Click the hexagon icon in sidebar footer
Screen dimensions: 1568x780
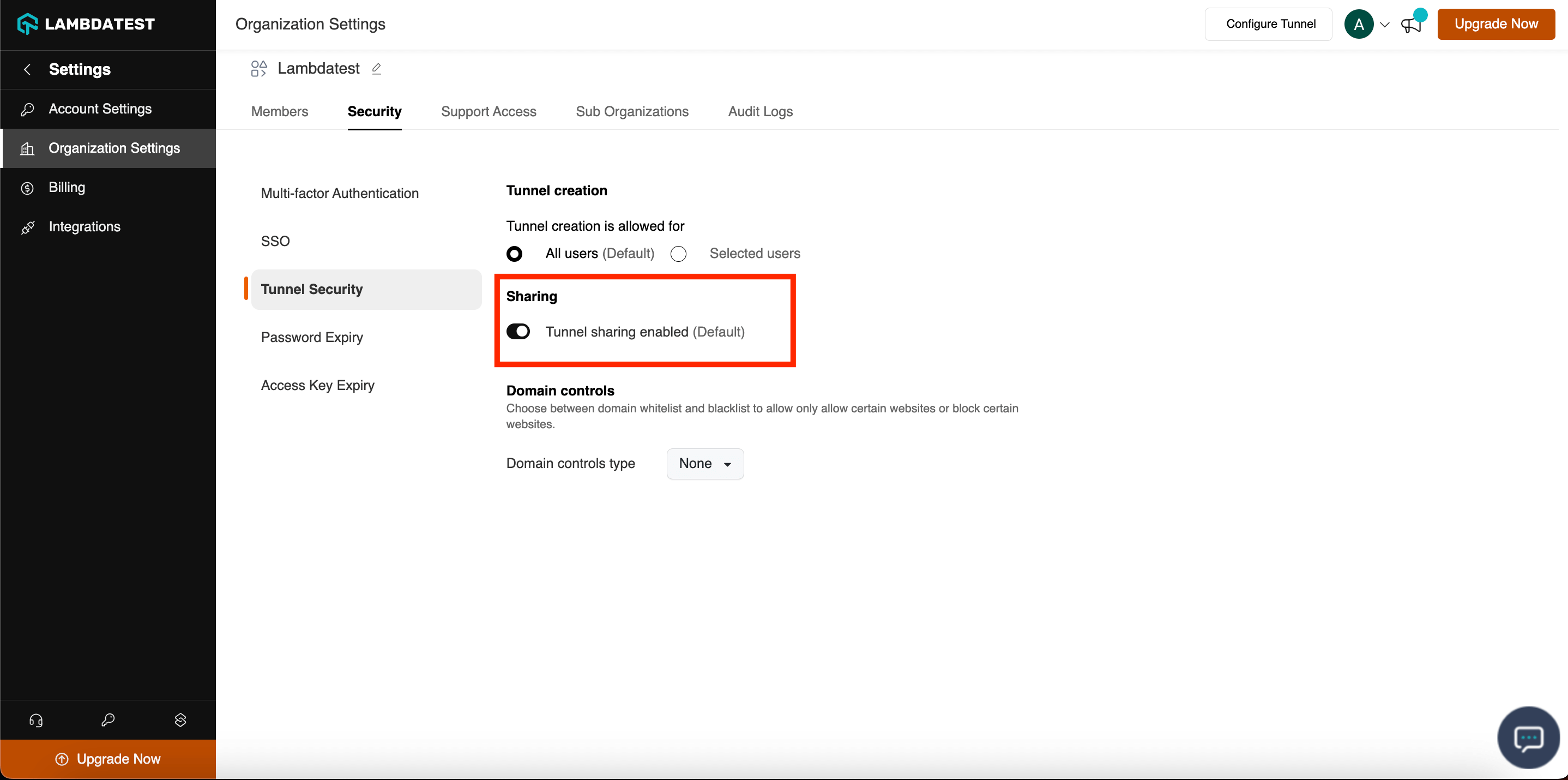point(180,721)
